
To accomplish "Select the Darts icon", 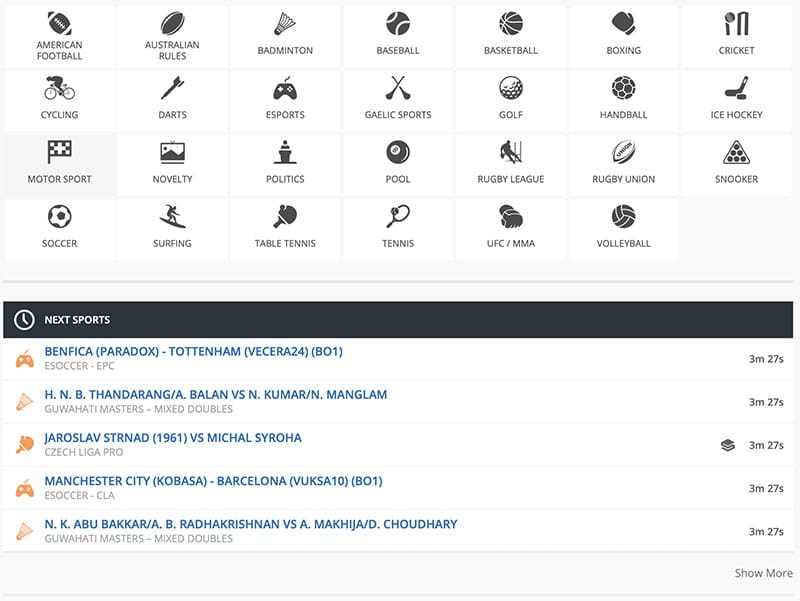I will (172, 88).
